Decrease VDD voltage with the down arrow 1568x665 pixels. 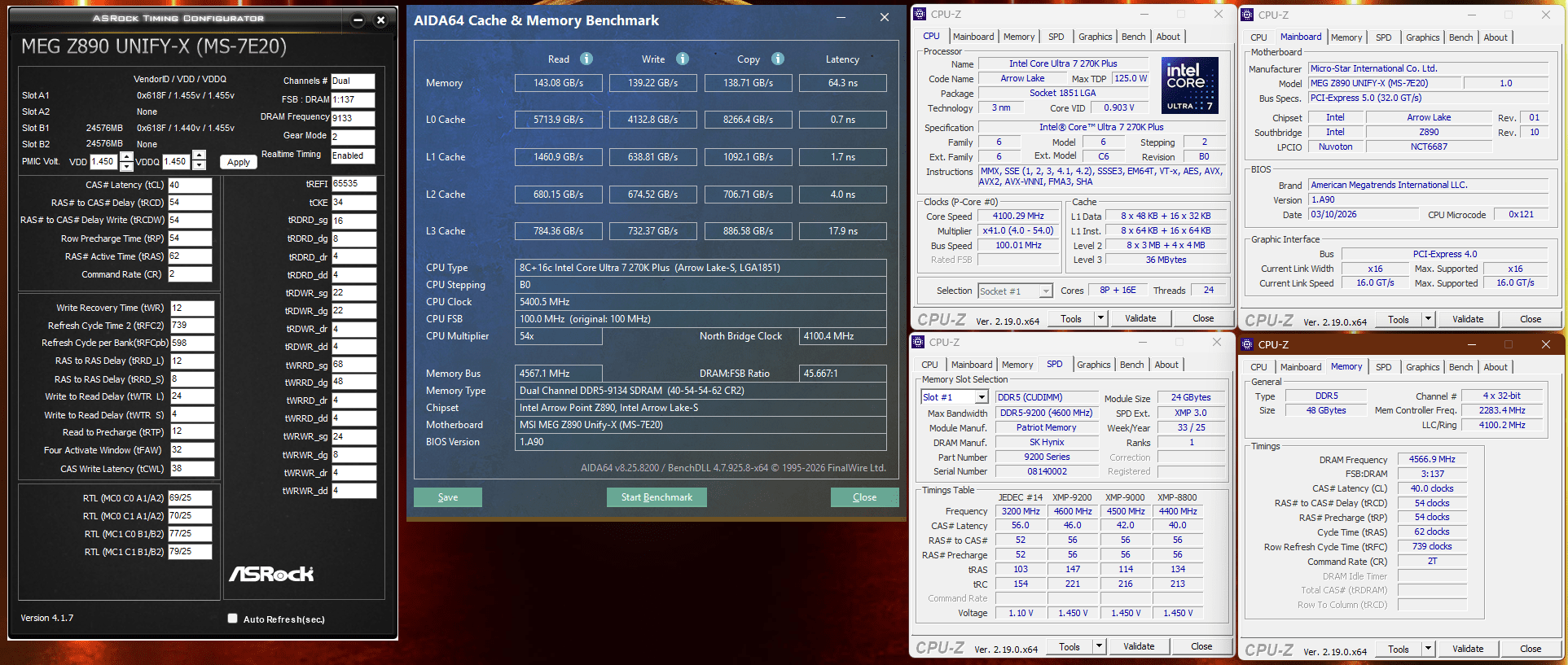(126, 166)
